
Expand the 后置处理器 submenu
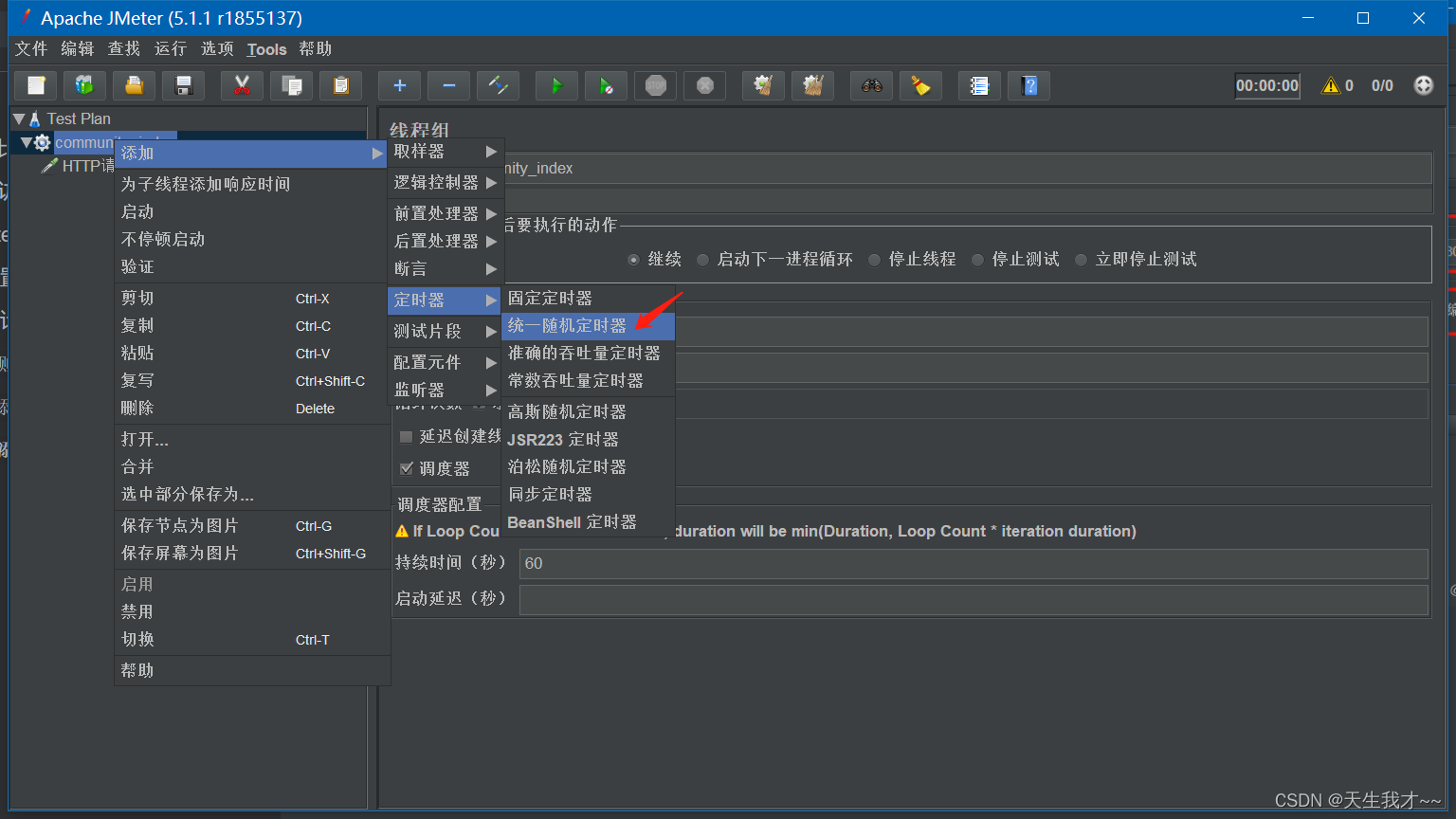pos(446,242)
